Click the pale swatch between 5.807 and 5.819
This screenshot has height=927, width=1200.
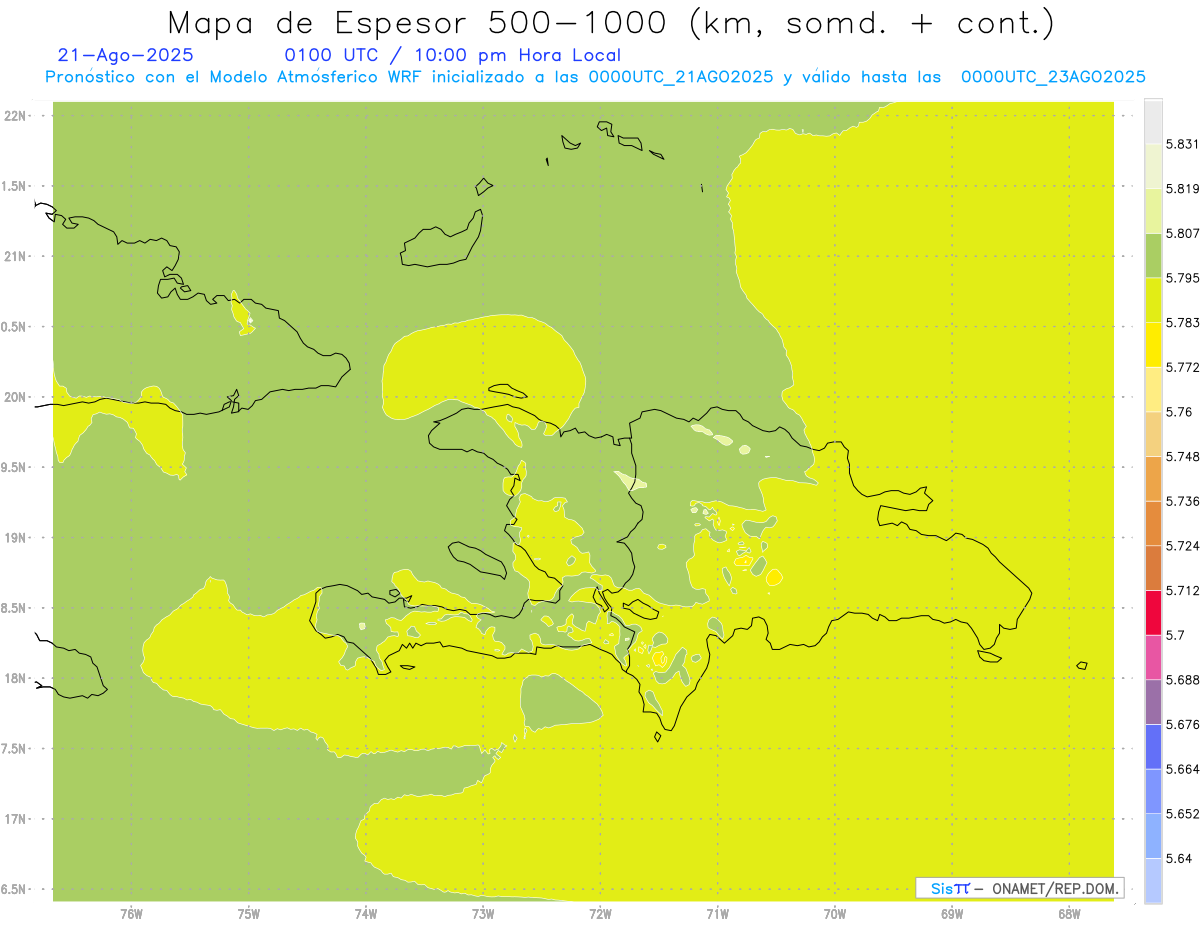(1153, 210)
